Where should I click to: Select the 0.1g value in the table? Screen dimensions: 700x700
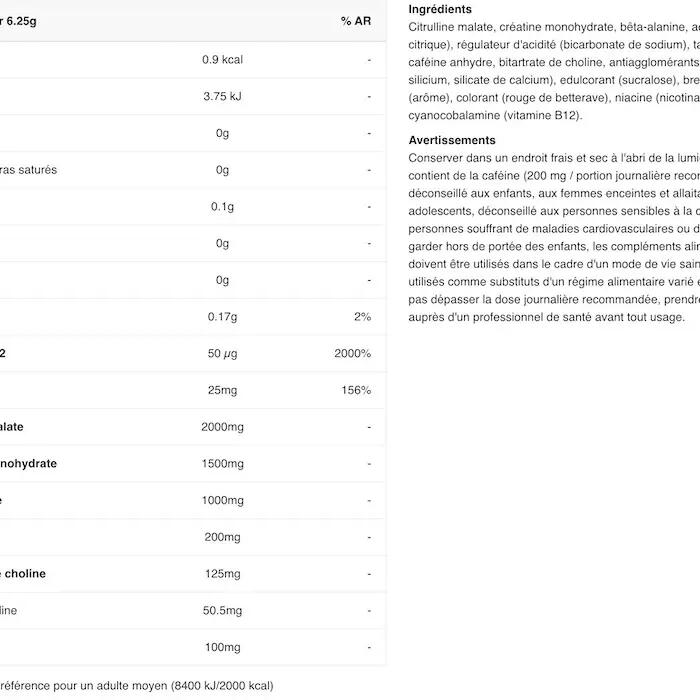tap(222, 207)
